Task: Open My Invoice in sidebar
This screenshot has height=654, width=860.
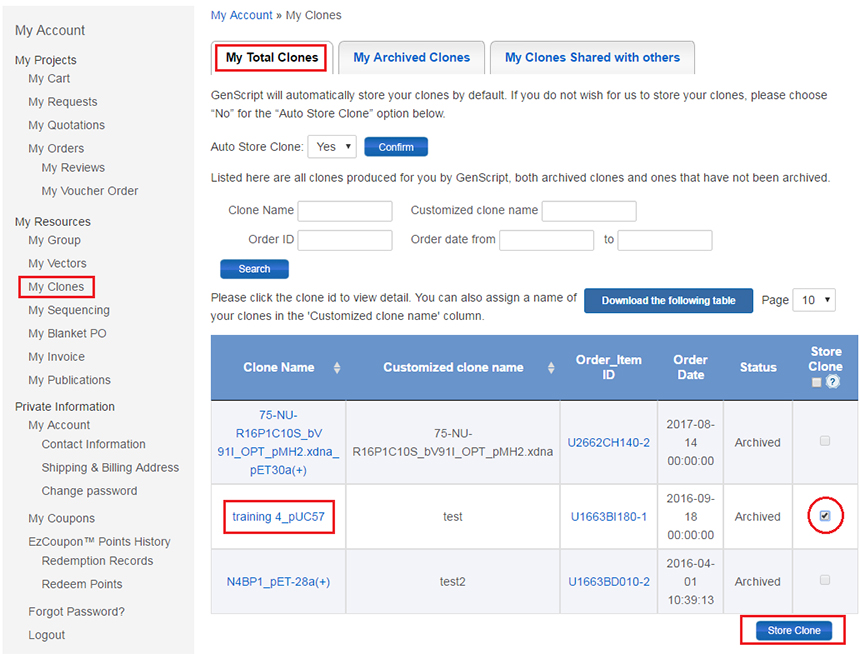Action: (x=56, y=357)
